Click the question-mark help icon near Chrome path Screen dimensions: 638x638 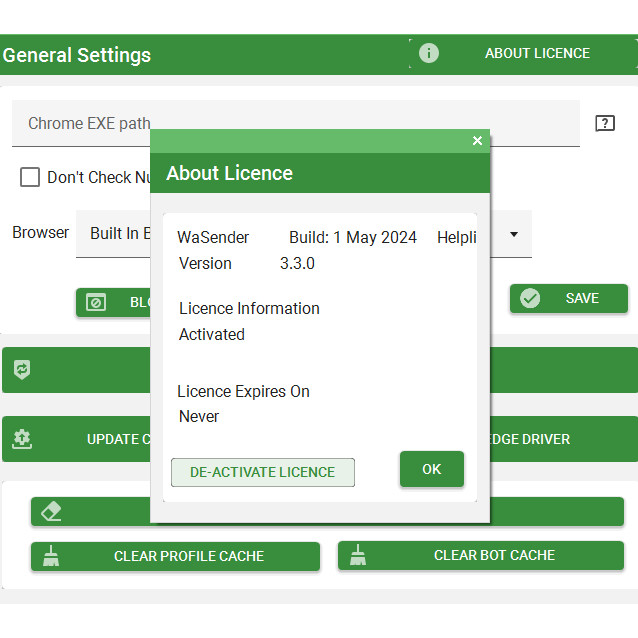click(x=604, y=123)
